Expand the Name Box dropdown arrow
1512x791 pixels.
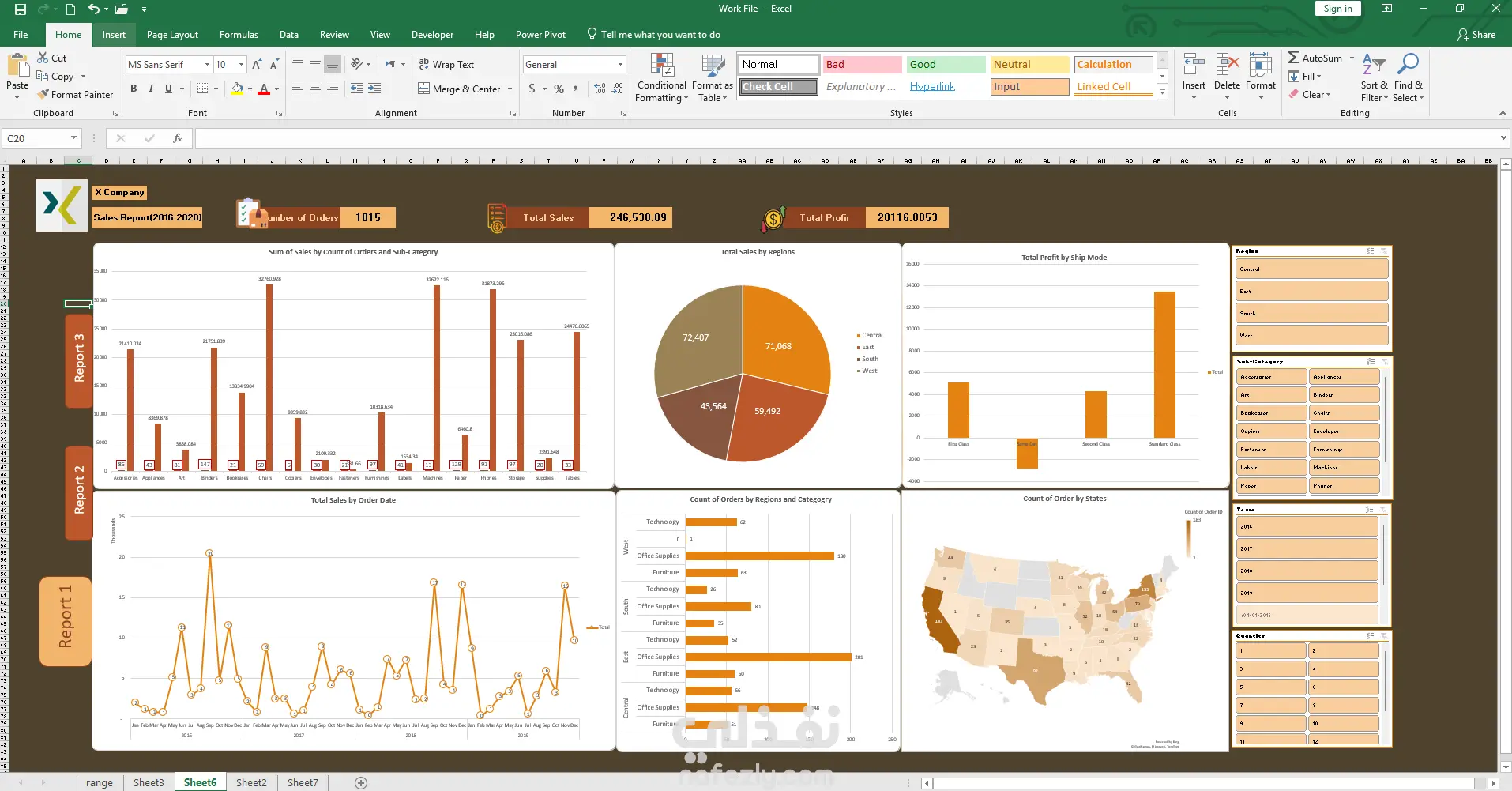[73, 138]
